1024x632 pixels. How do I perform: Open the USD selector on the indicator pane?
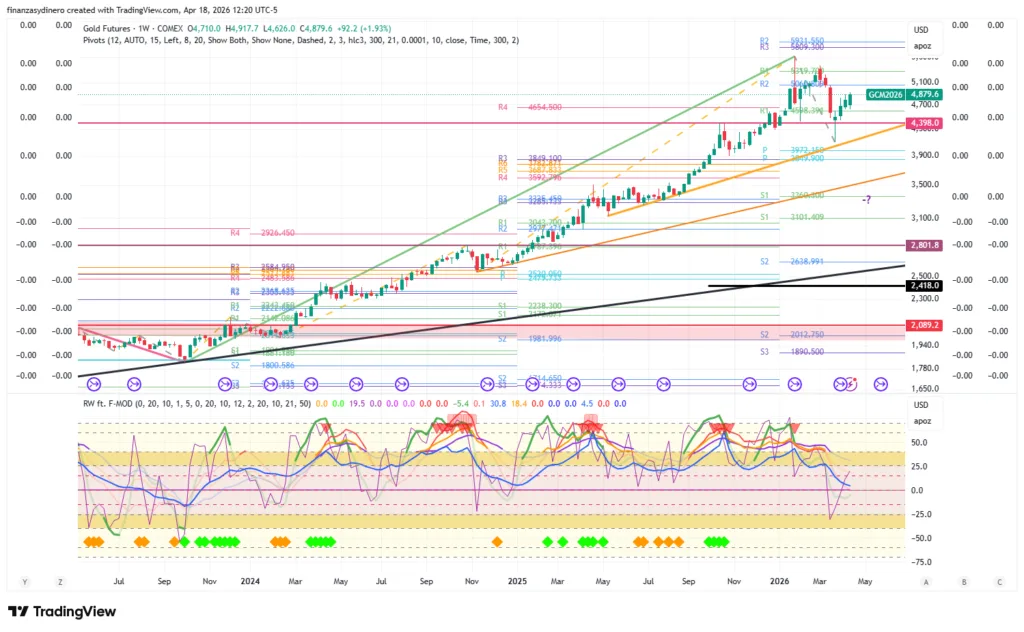pos(921,405)
